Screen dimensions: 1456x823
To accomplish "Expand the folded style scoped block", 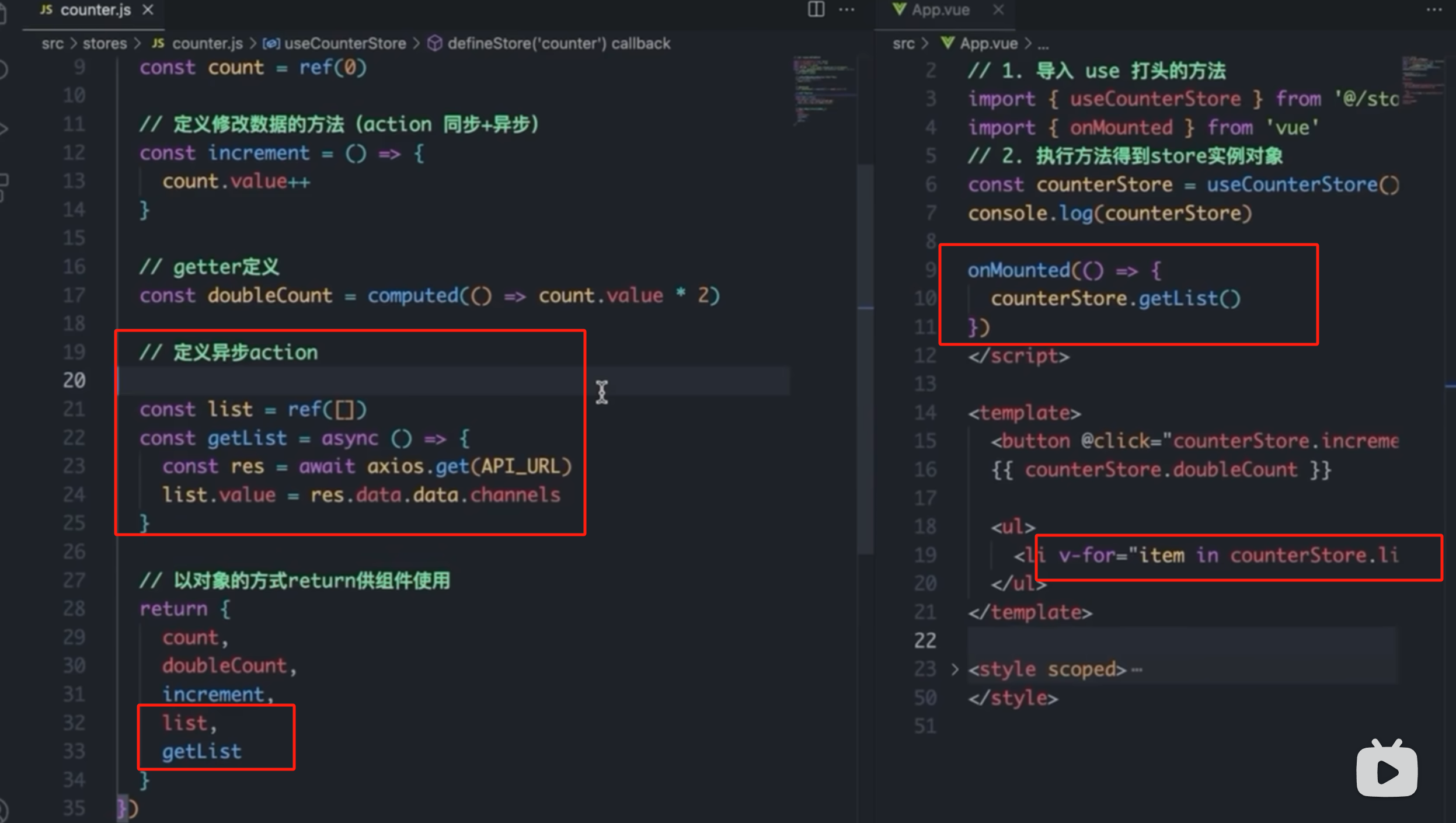I will point(955,669).
